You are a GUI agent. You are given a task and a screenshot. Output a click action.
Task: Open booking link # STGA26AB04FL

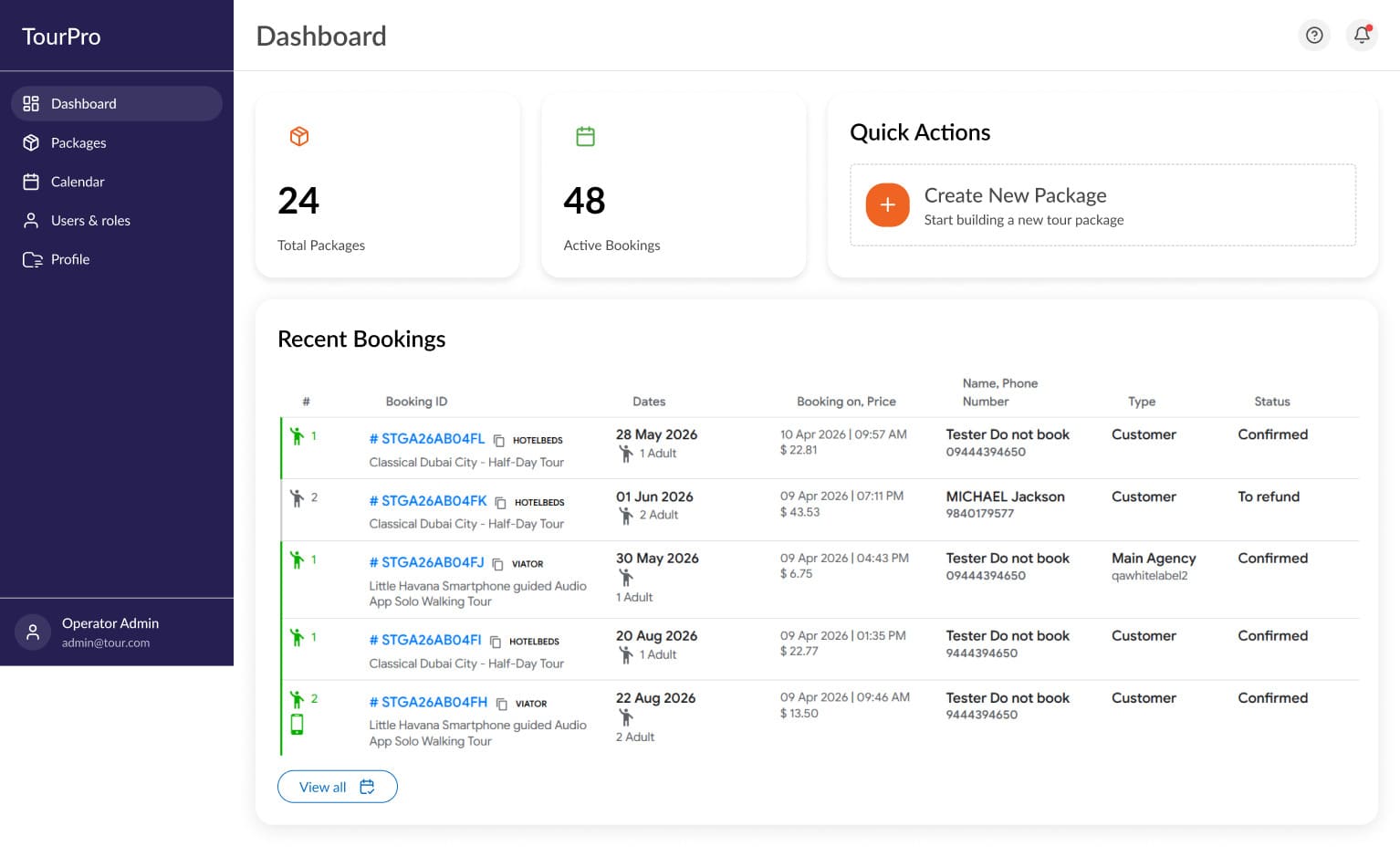[x=427, y=439]
